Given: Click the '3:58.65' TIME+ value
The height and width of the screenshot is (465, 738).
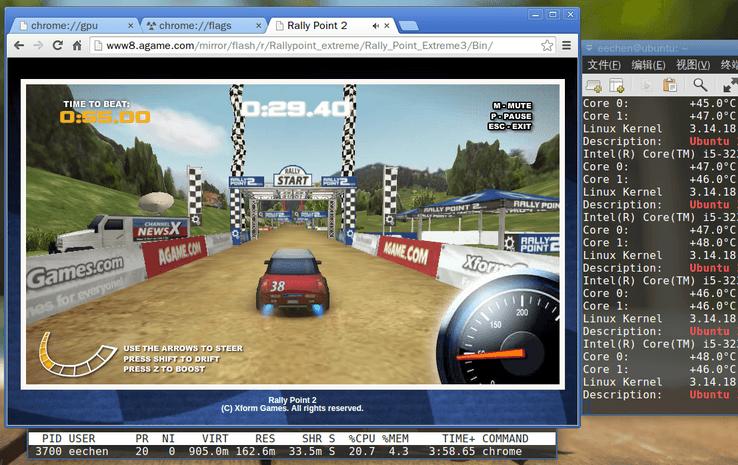Looking at the screenshot, I should pyautogui.click(x=452, y=451).
